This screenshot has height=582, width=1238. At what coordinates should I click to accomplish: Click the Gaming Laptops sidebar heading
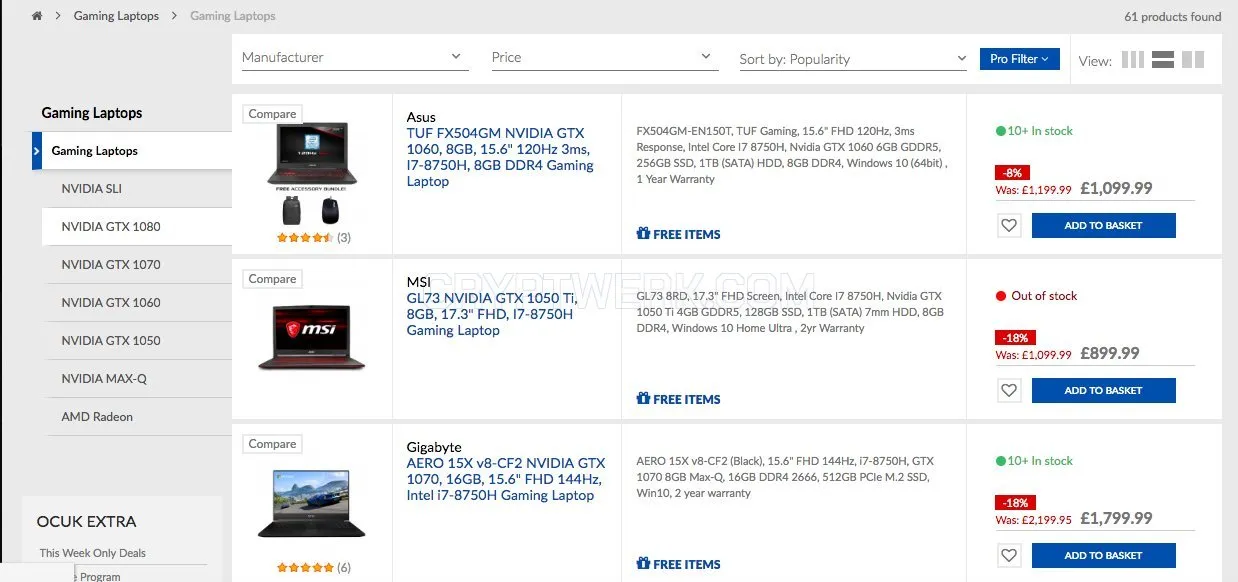[92, 113]
